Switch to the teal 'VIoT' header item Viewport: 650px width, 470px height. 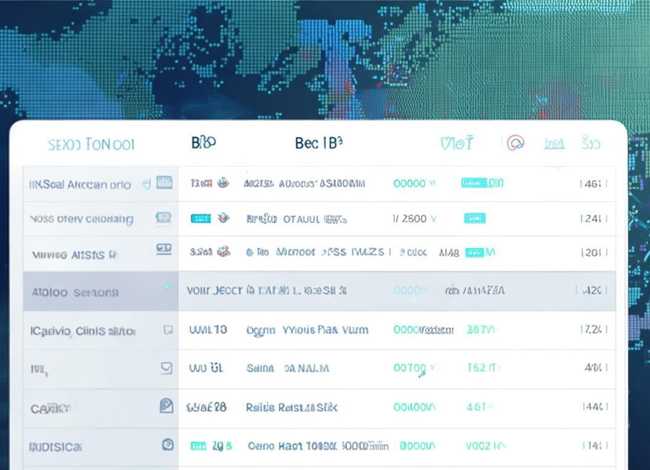point(456,143)
